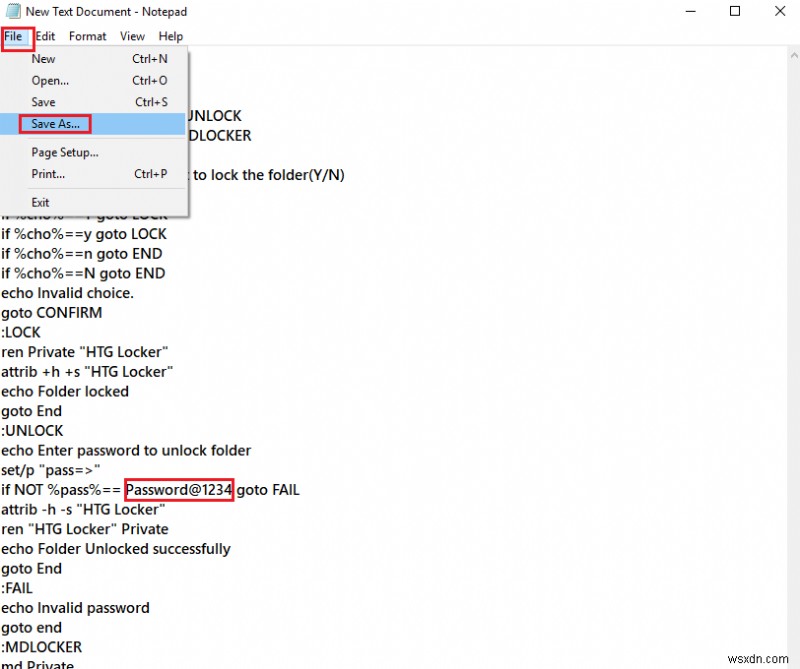Image resolution: width=800 pixels, height=669 pixels.
Task: Click the line 'ren "HTG Locker" Private'
Action: (85, 529)
